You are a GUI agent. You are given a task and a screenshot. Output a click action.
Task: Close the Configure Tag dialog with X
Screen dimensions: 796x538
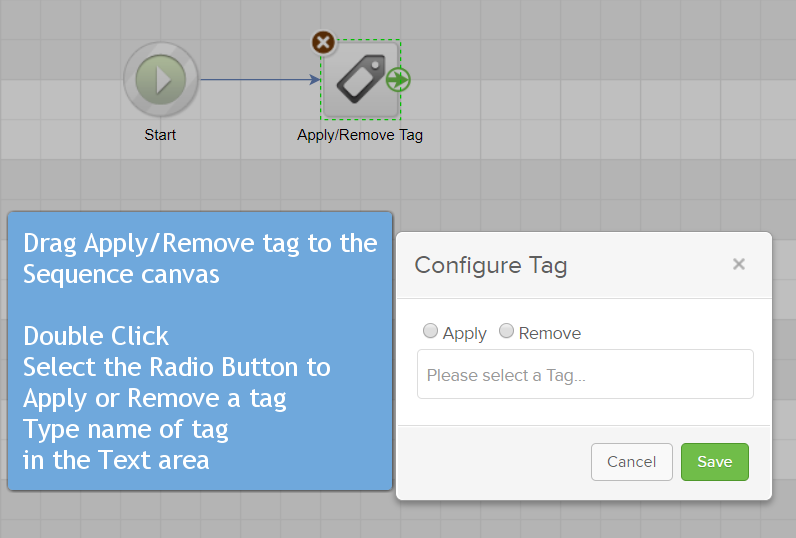(x=739, y=264)
